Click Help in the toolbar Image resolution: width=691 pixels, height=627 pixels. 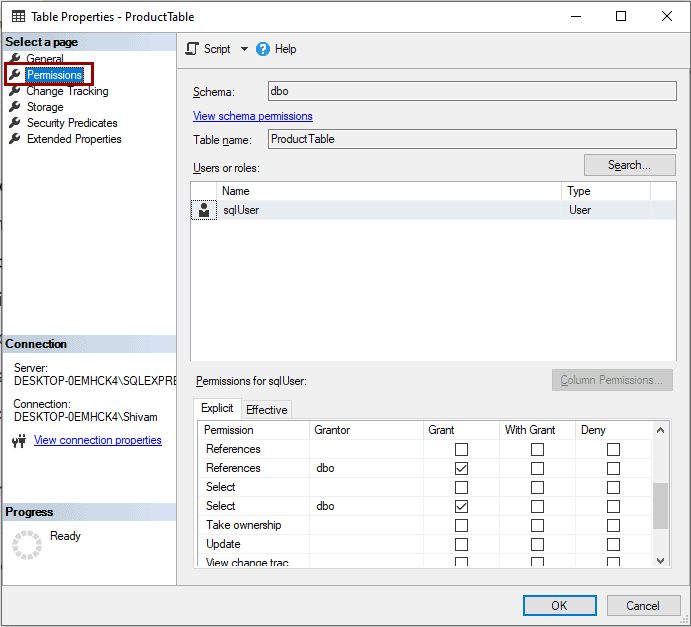276,49
